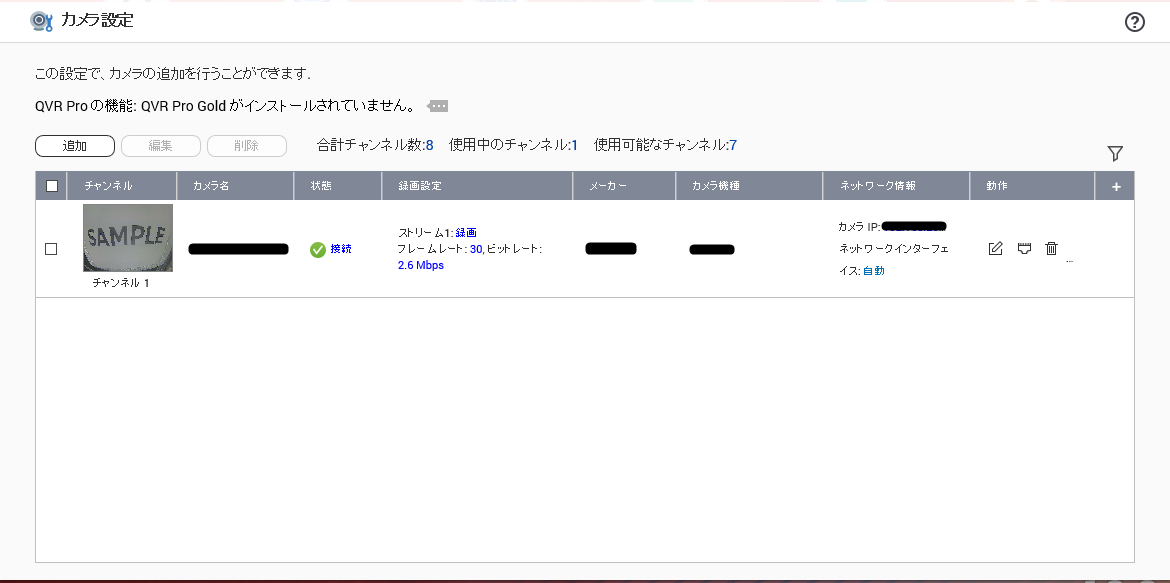The image size is (1170, 583).
Task: Click the 自動 network interface link
Action: 874,271
